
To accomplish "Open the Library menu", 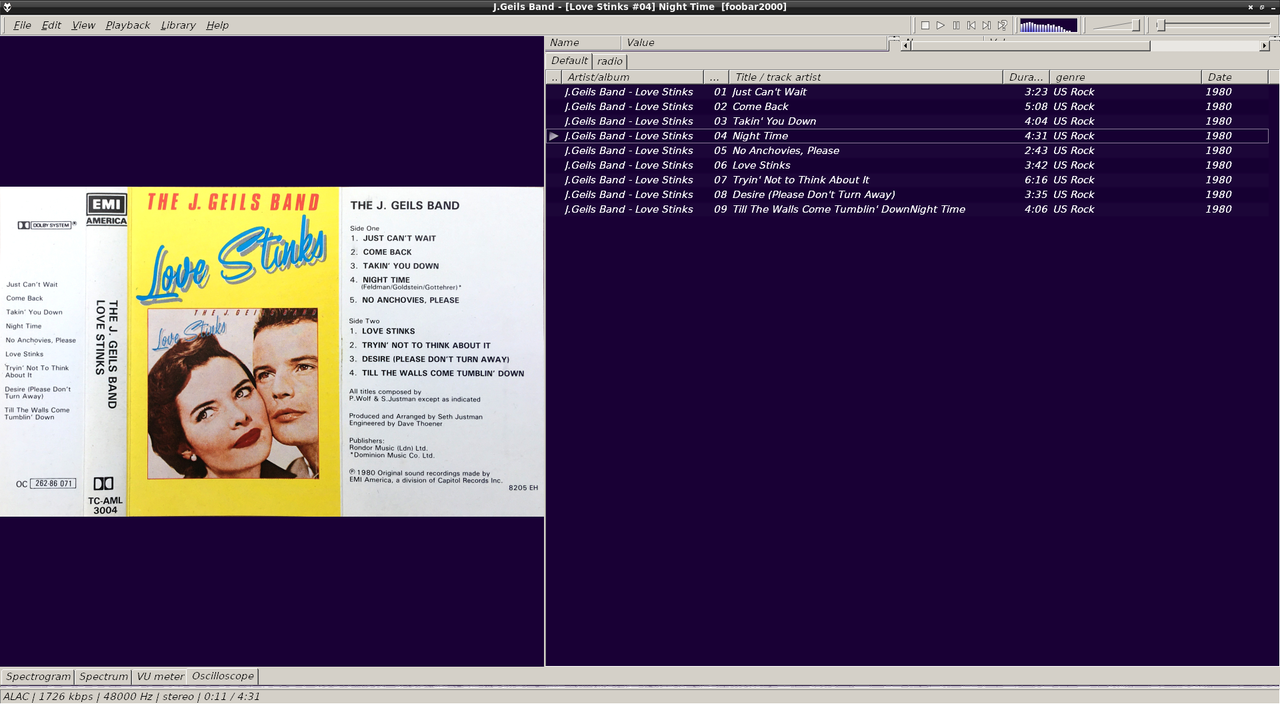I will click(x=178, y=25).
